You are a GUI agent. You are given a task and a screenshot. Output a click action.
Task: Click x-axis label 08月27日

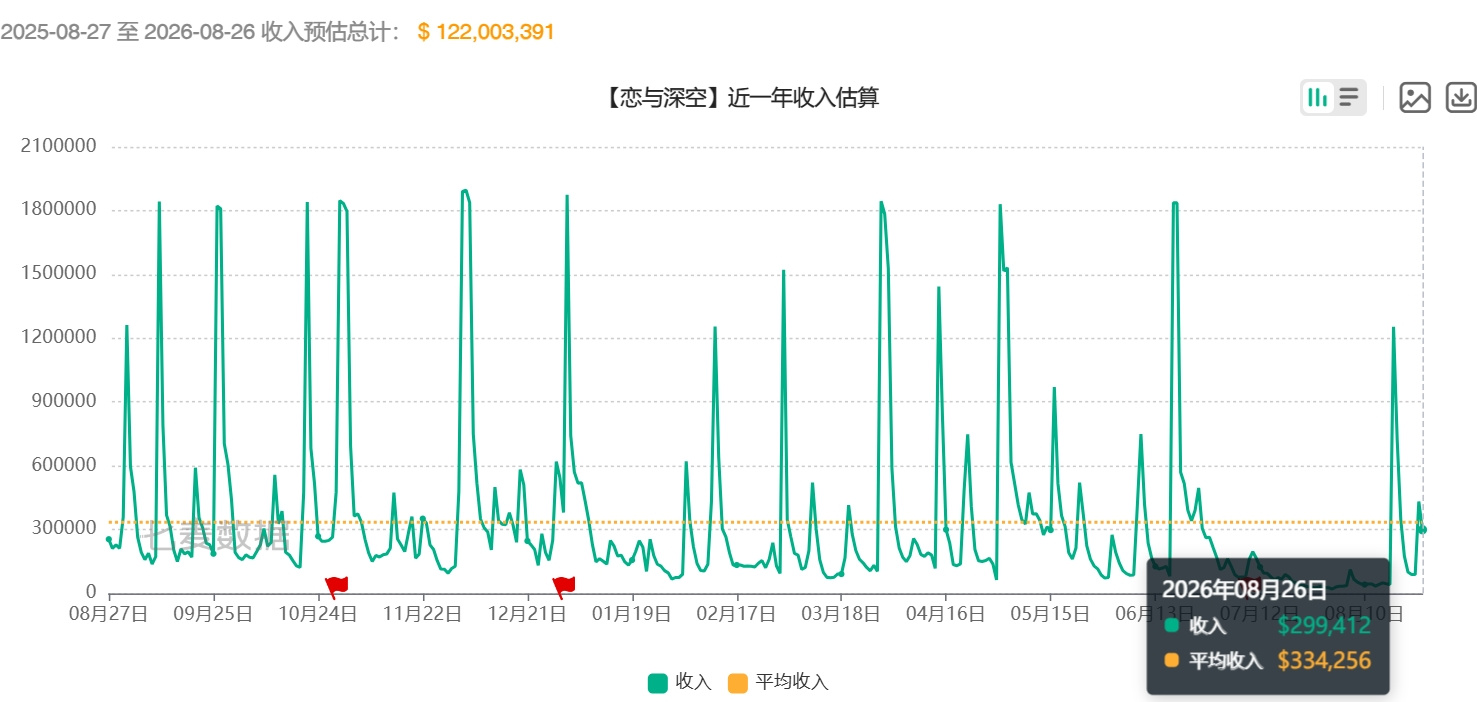(109, 614)
